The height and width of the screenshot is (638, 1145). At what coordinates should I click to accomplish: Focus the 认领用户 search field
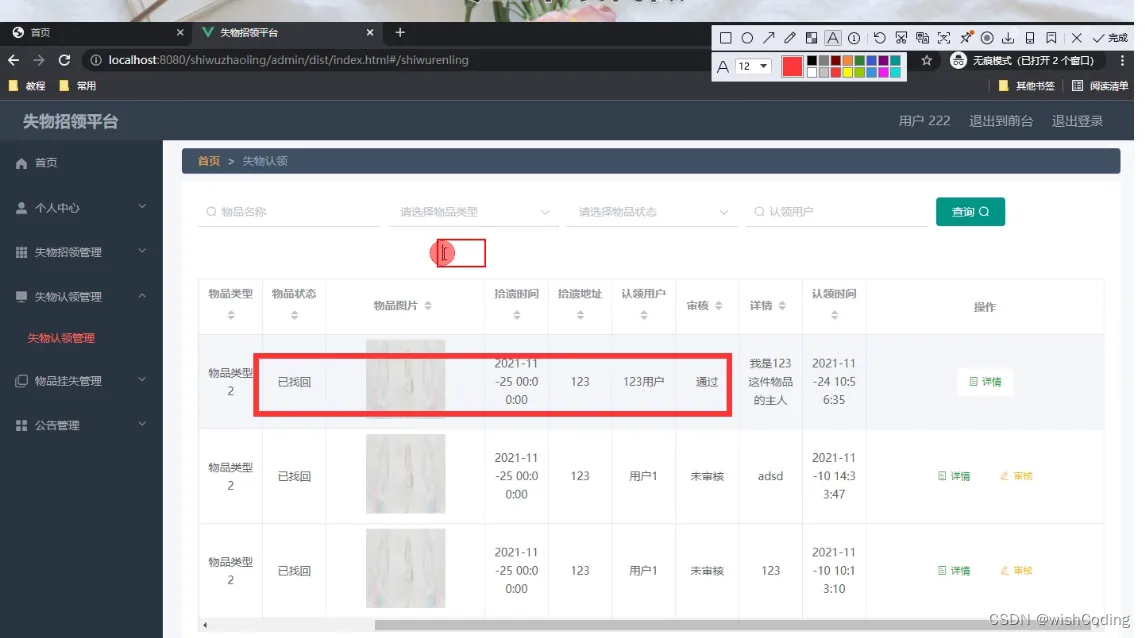coord(836,212)
